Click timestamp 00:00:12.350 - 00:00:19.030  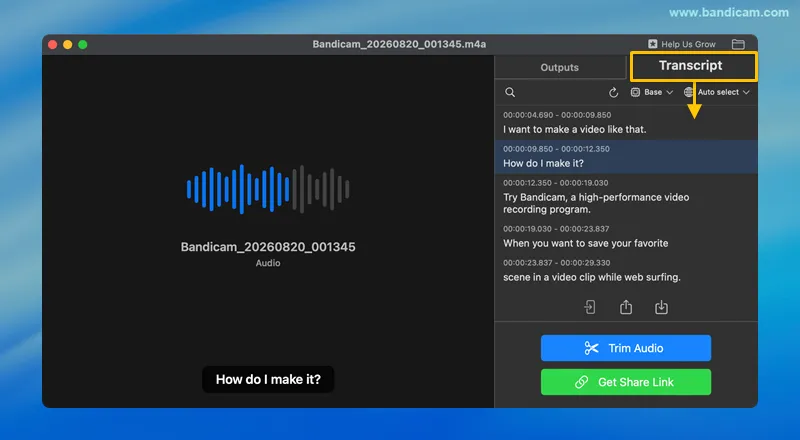pyautogui.click(x=556, y=183)
